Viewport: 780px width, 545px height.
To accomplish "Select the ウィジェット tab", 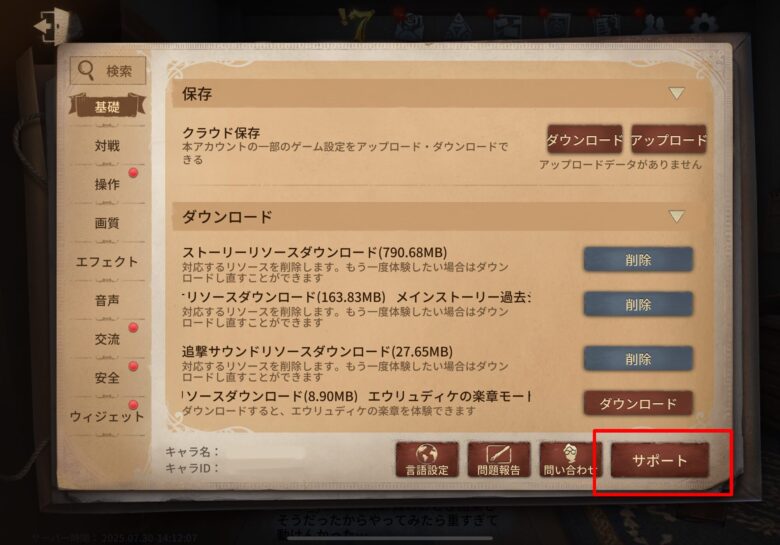I will (107, 417).
